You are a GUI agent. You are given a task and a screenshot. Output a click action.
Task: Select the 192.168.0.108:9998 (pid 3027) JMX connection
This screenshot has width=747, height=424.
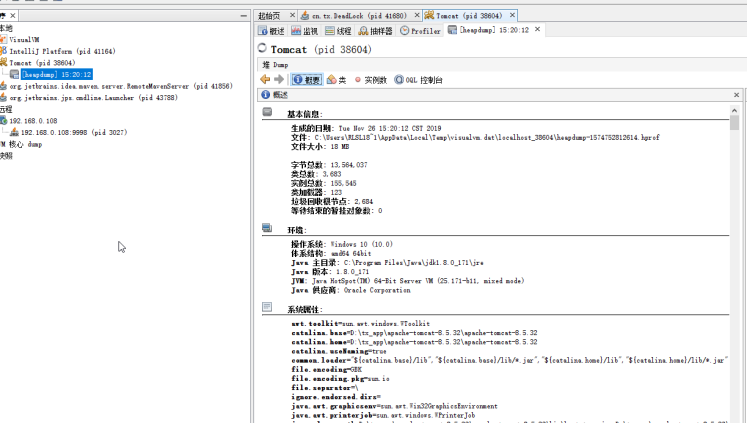[x=74, y=132]
